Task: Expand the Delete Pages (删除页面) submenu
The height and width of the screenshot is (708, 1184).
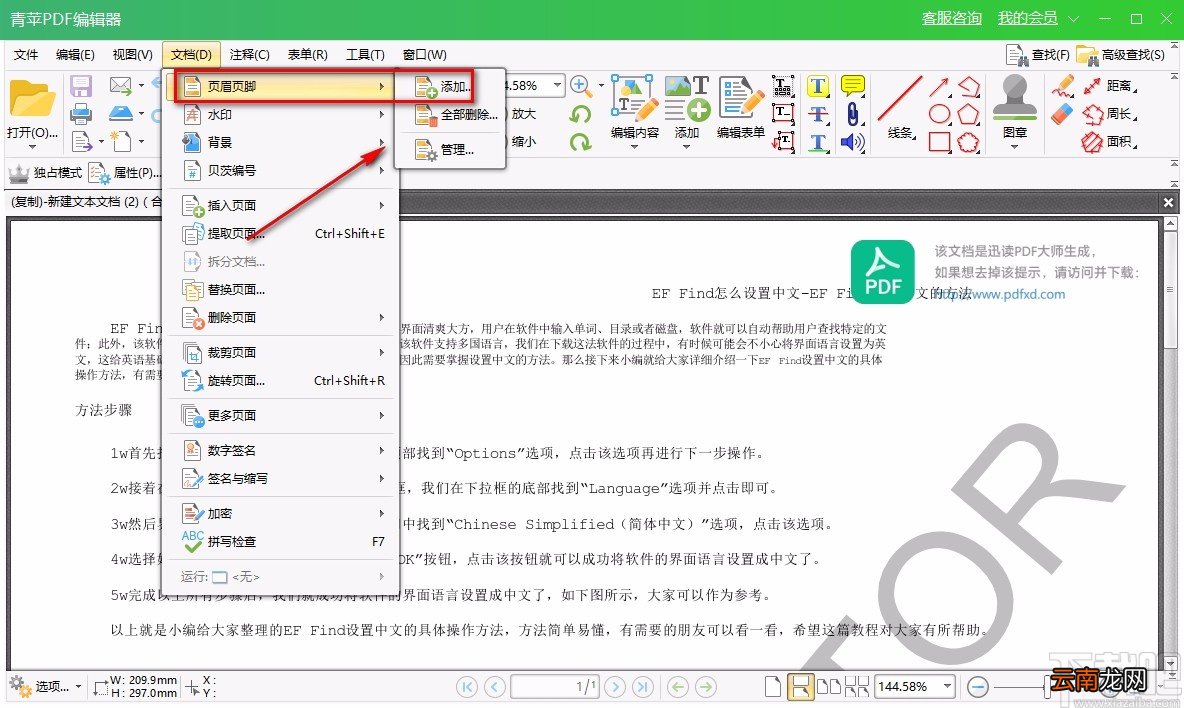Action: (x=284, y=318)
